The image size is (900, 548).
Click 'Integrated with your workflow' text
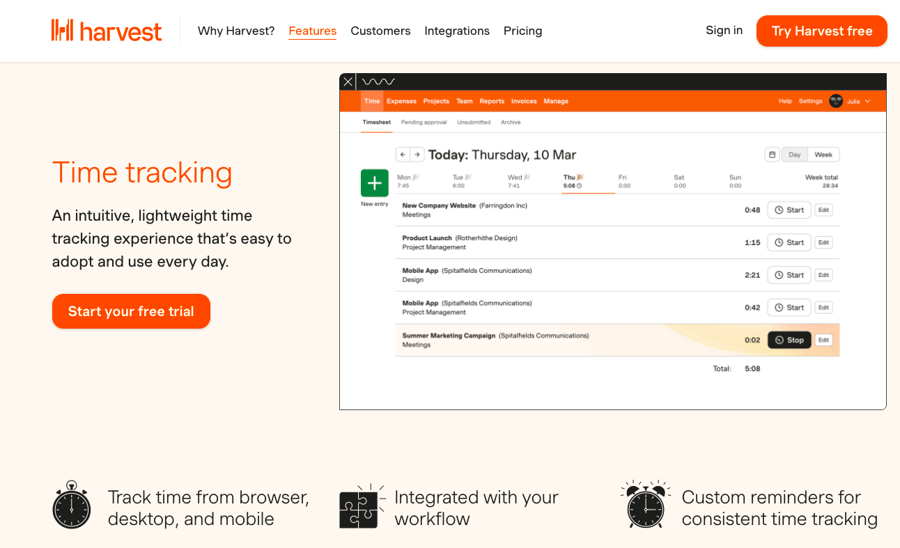pyautogui.click(x=476, y=508)
